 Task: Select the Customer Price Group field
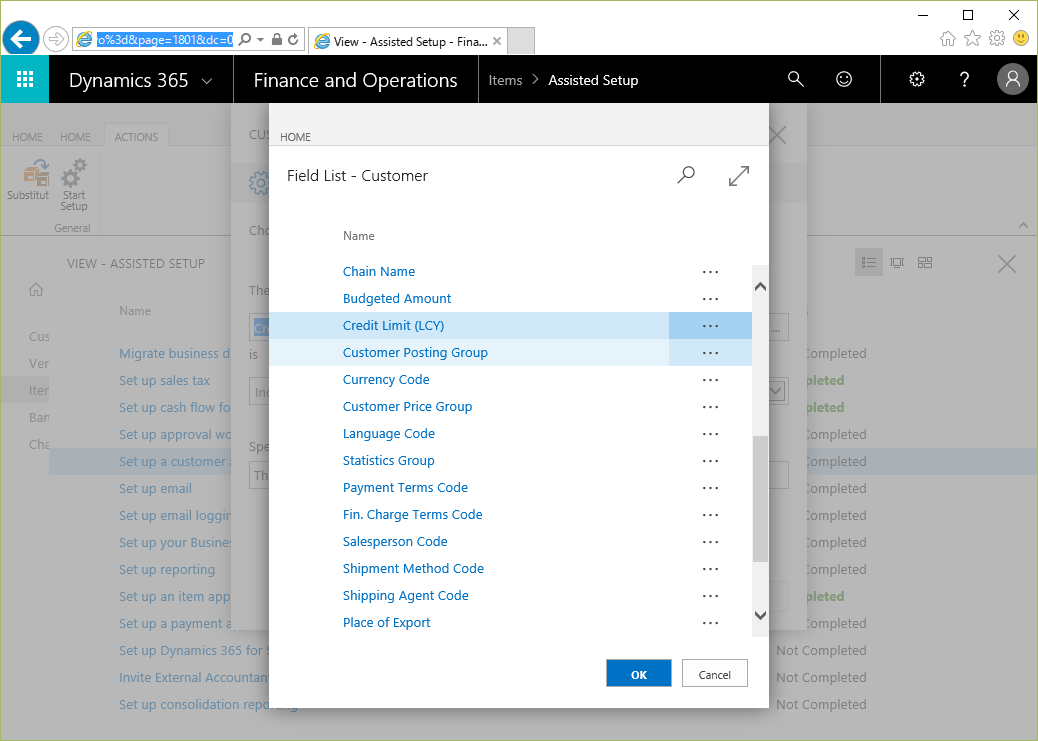point(407,407)
